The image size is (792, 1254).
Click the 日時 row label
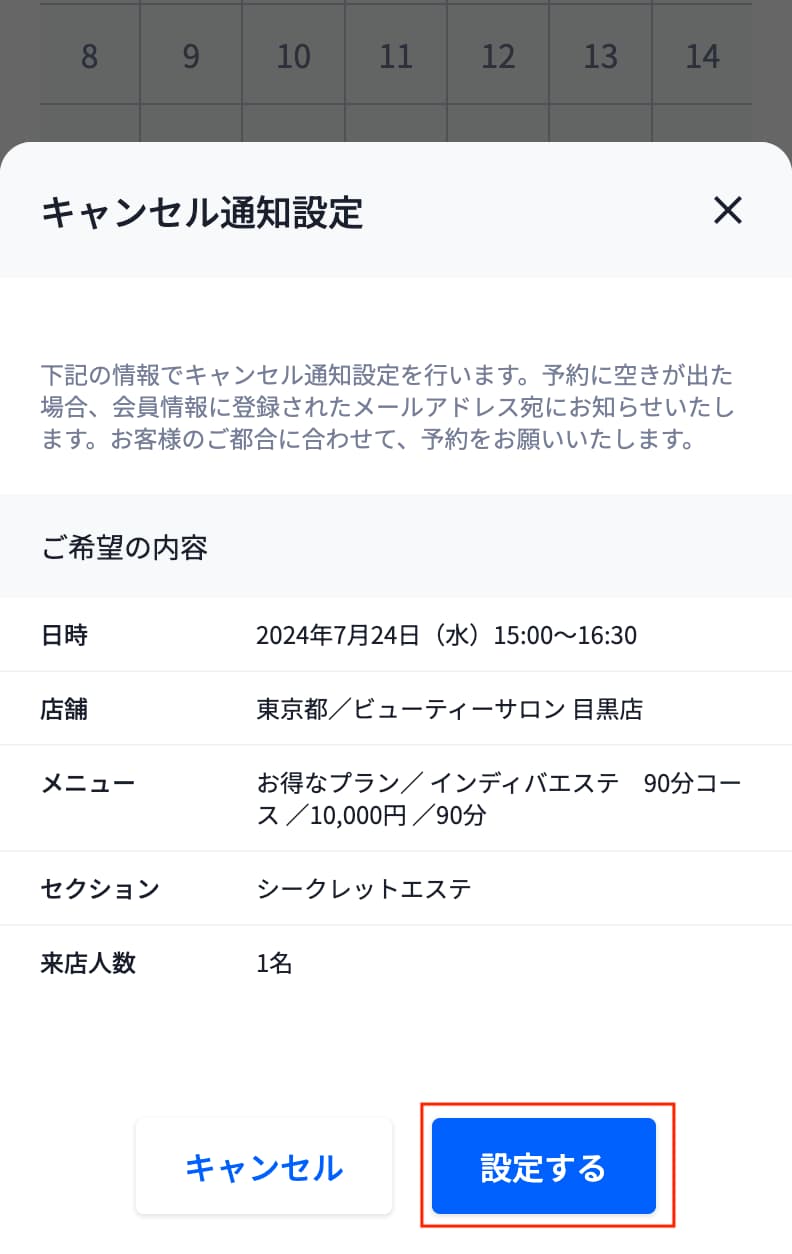click(x=64, y=635)
